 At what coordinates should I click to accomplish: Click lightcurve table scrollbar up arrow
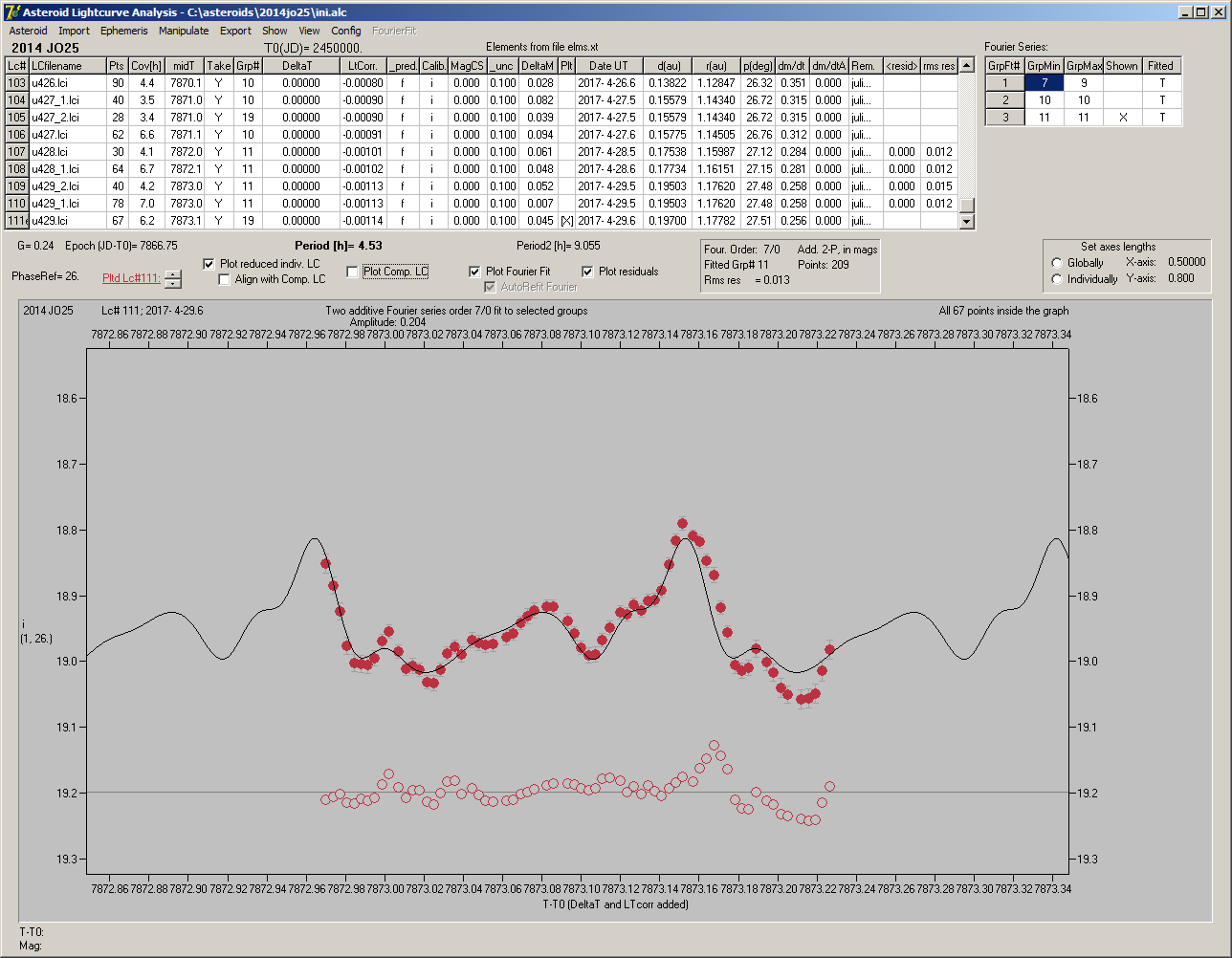coord(966,65)
